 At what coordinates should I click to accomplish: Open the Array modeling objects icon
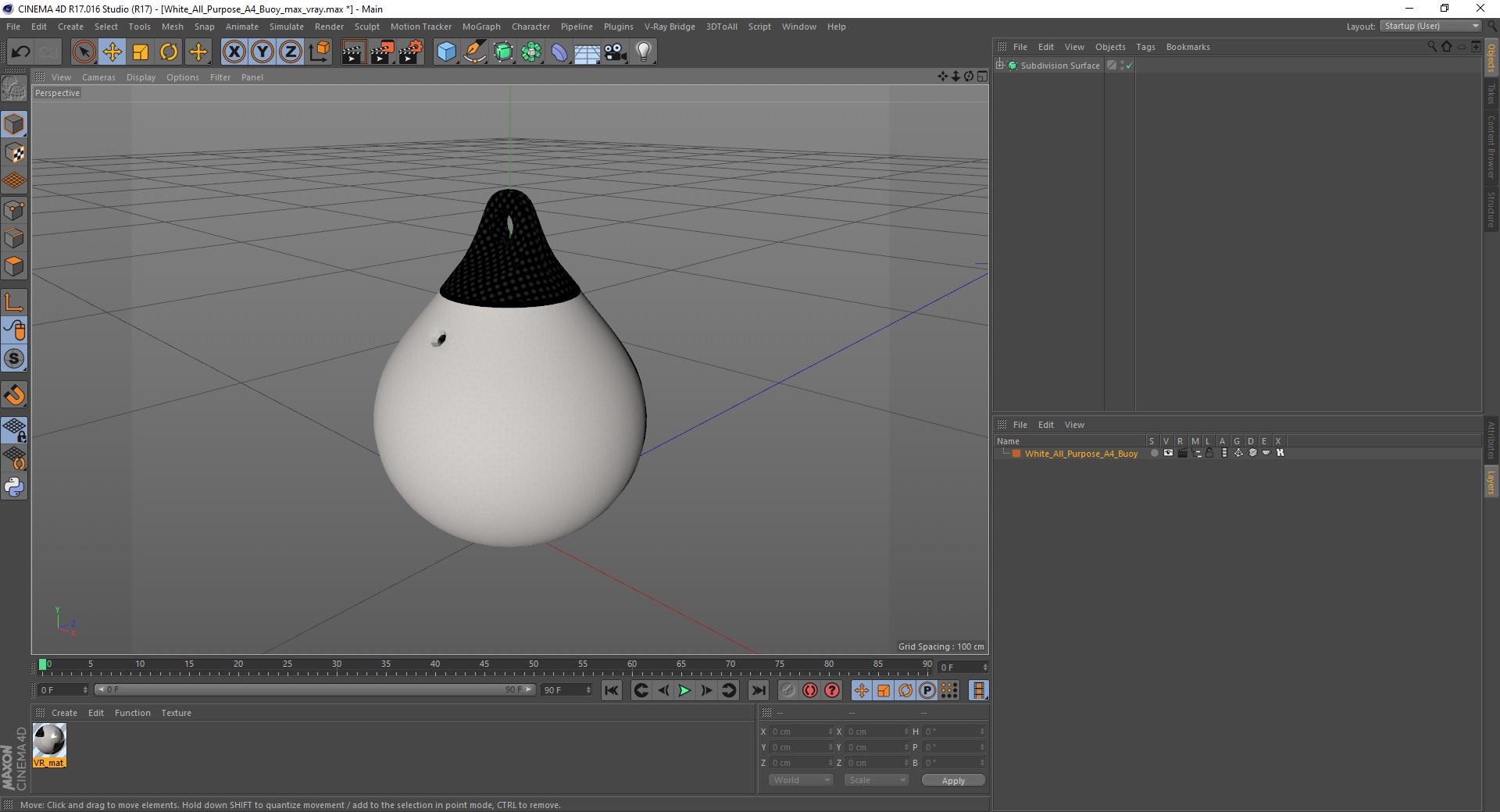point(531,52)
